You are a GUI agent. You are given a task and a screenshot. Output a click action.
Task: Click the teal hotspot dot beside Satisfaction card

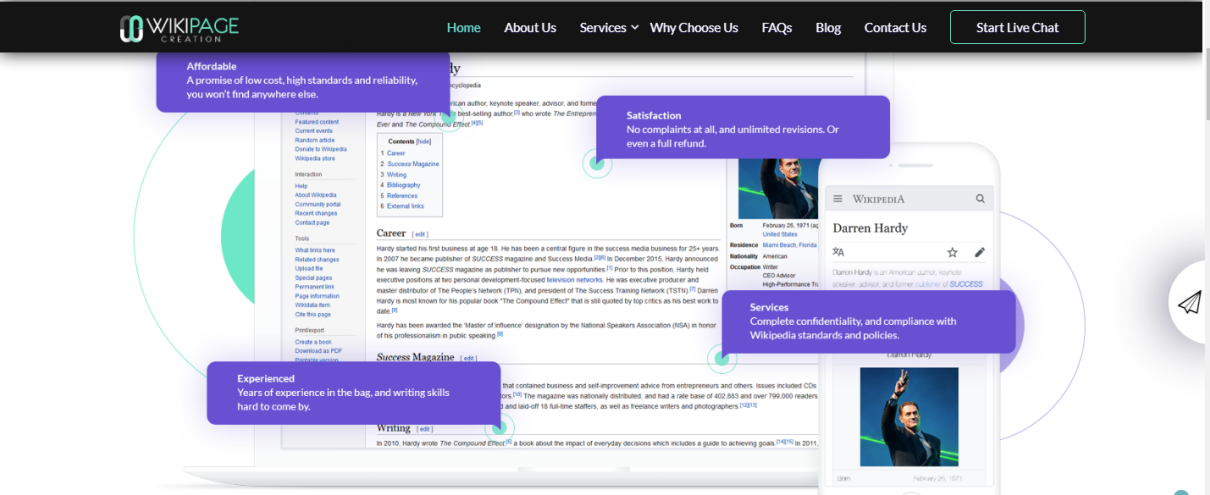pos(597,163)
